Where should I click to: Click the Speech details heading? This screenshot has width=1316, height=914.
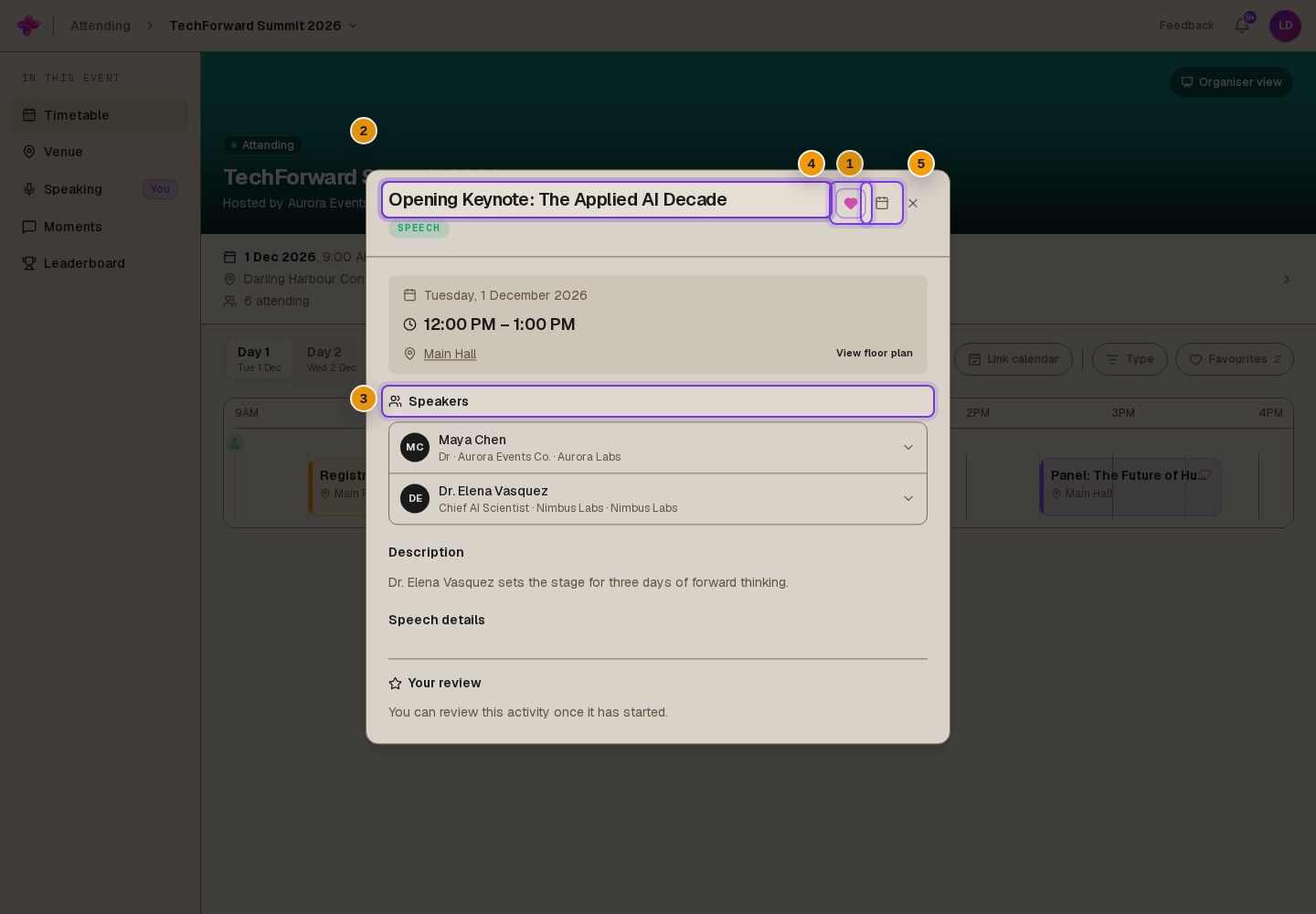[x=437, y=620]
